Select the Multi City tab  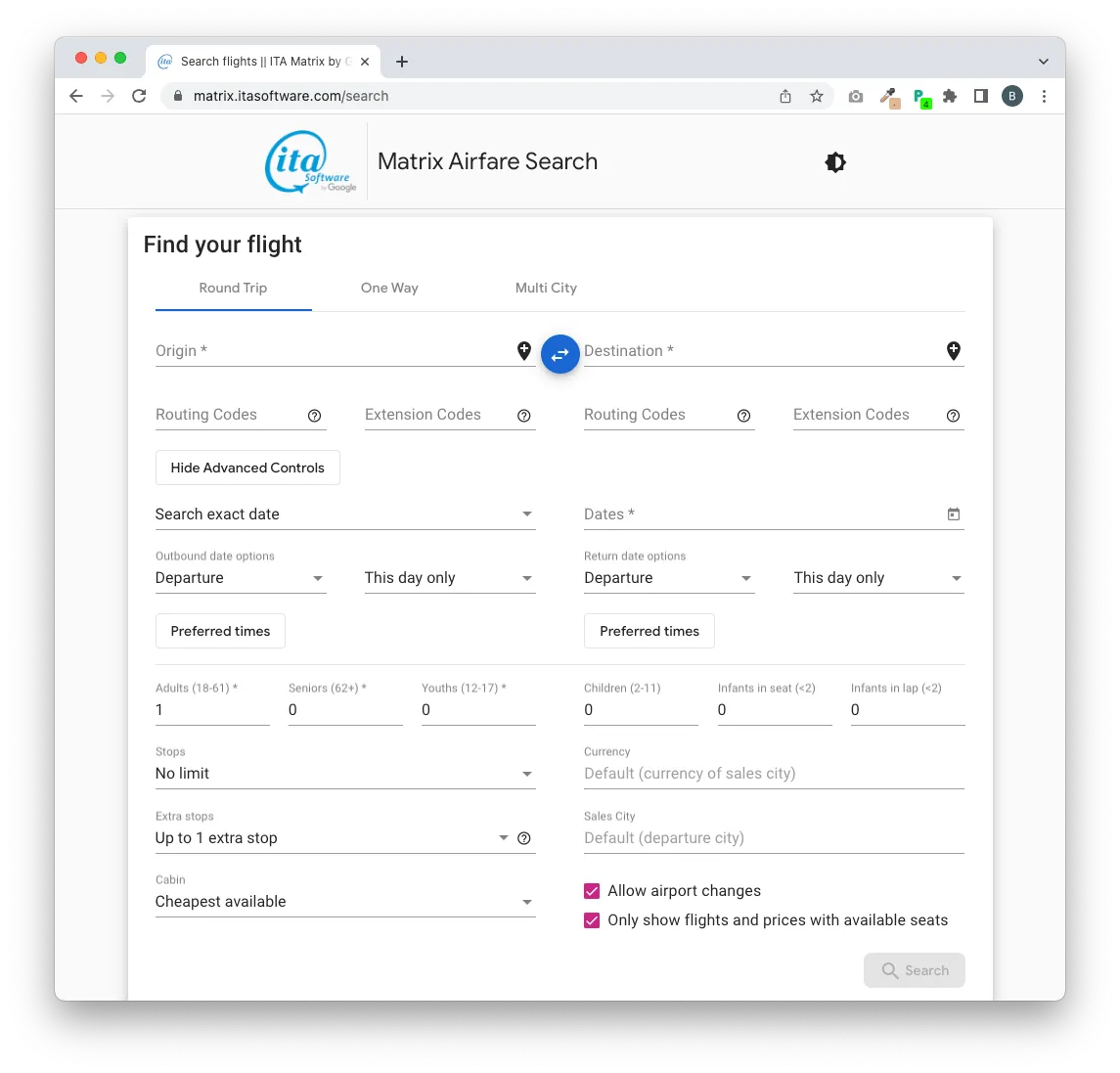546,288
